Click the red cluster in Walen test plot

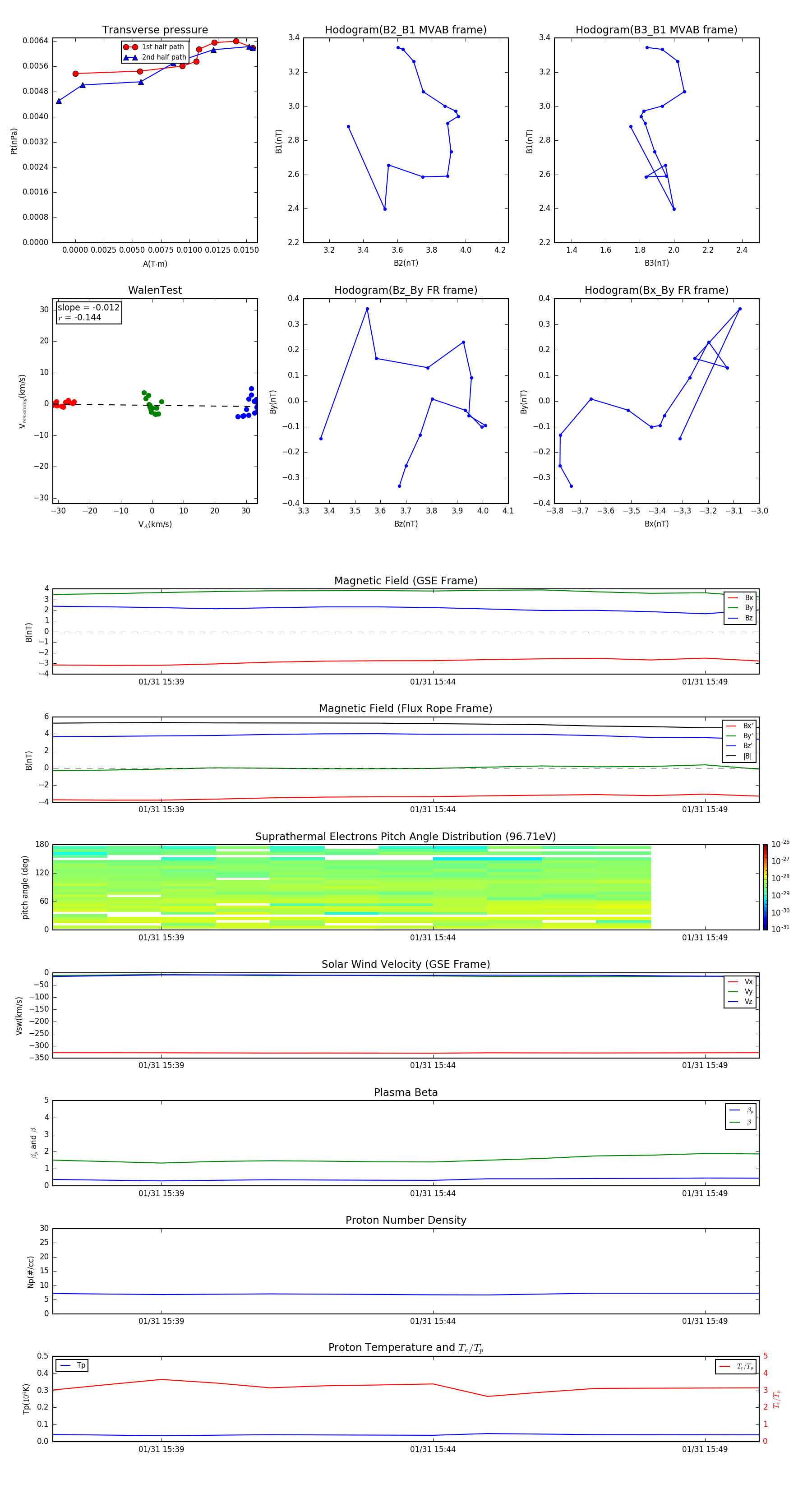click(64, 403)
